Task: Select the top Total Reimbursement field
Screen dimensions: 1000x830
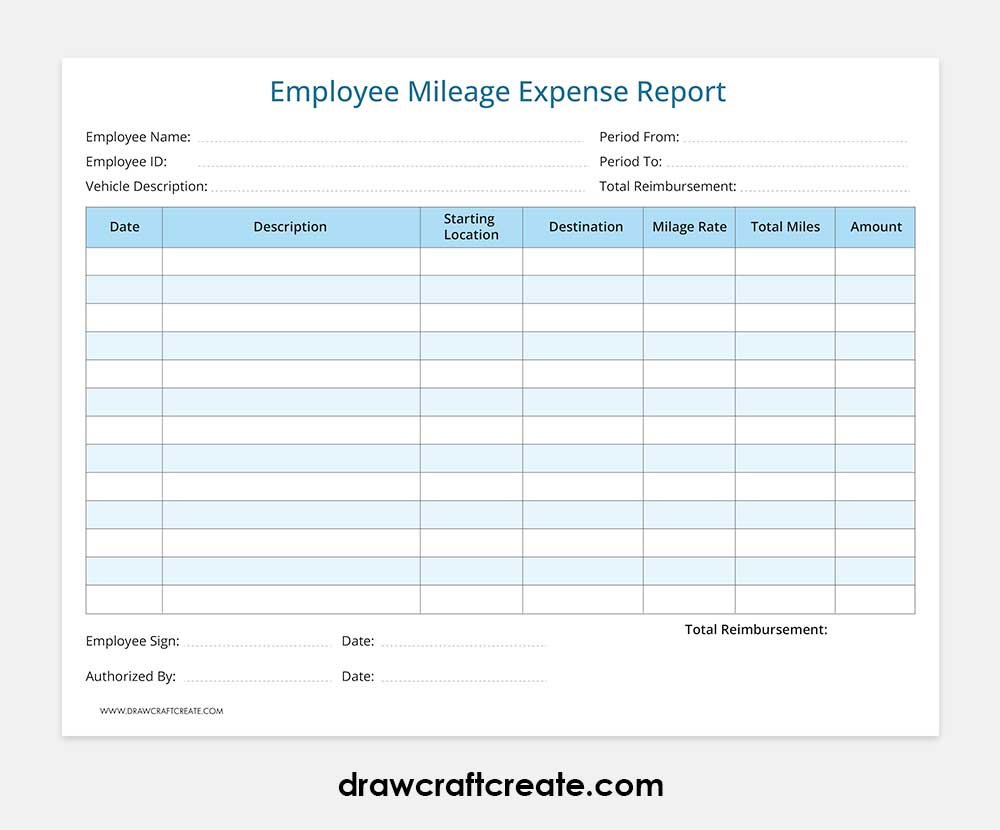Action: tap(824, 187)
